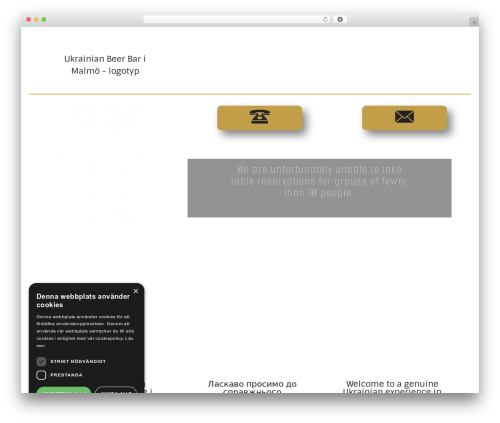
Task: Click the yellow window minimize dot
Action: tap(36, 19)
